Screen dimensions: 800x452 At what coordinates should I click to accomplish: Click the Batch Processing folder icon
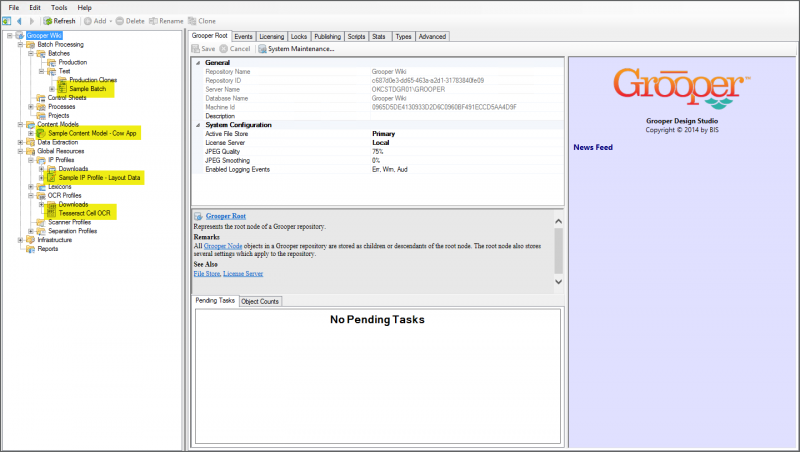pos(30,45)
